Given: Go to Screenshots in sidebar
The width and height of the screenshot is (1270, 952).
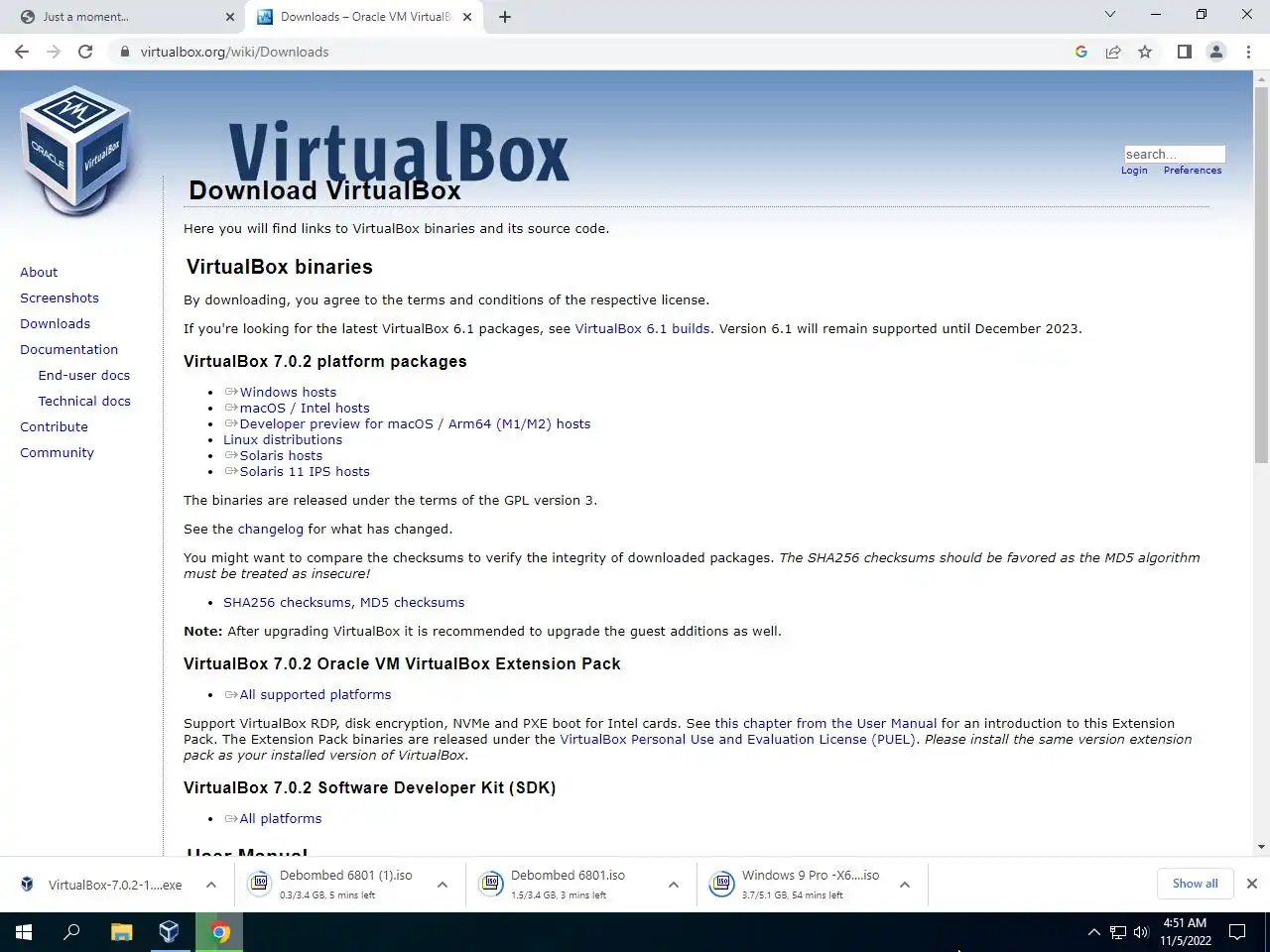Looking at the screenshot, I should (x=60, y=297).
